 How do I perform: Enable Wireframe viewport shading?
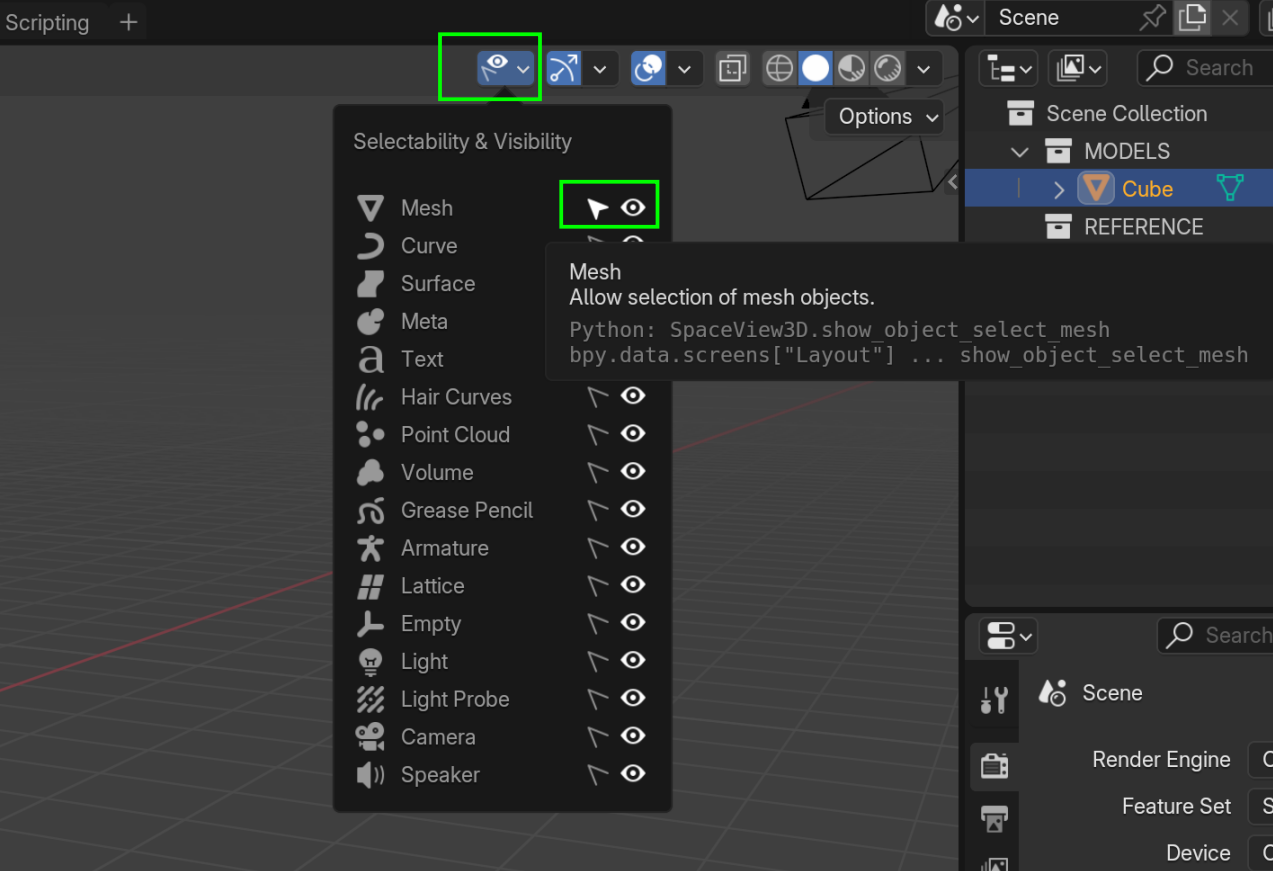click(x=779, y=68)
